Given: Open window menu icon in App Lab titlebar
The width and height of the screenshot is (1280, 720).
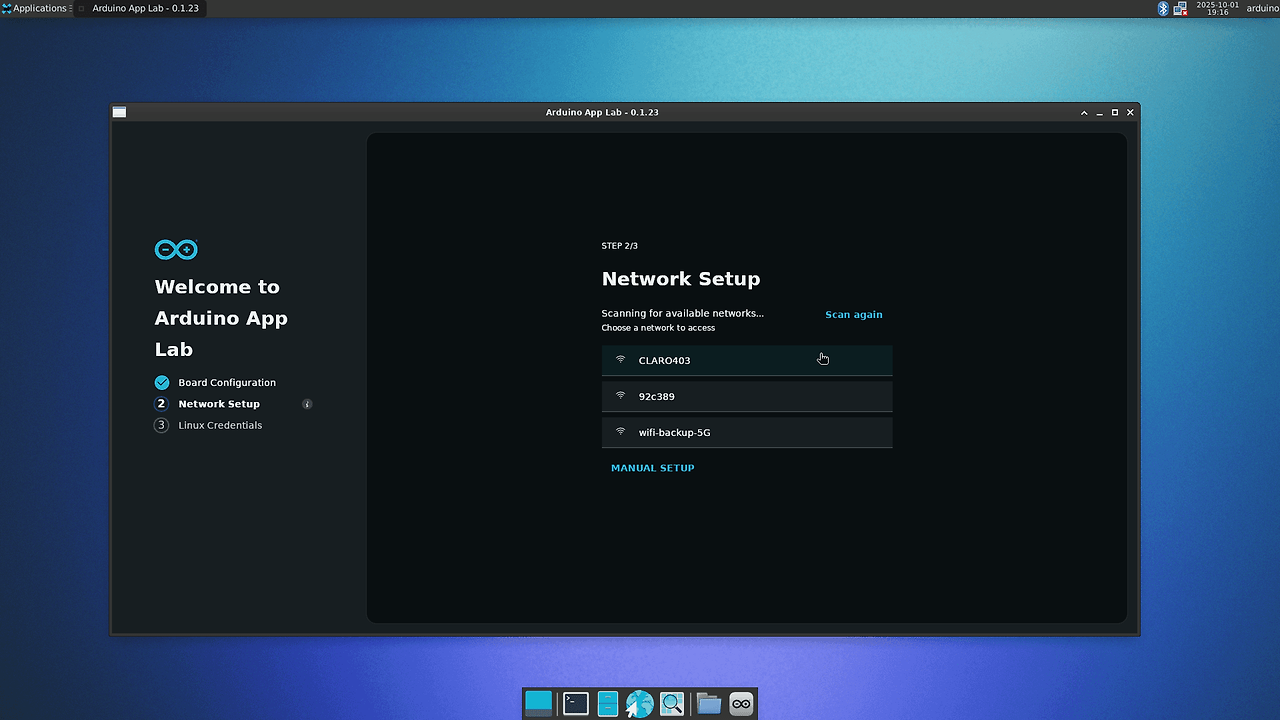Looking at the screenshot, I should coord(120,112).
